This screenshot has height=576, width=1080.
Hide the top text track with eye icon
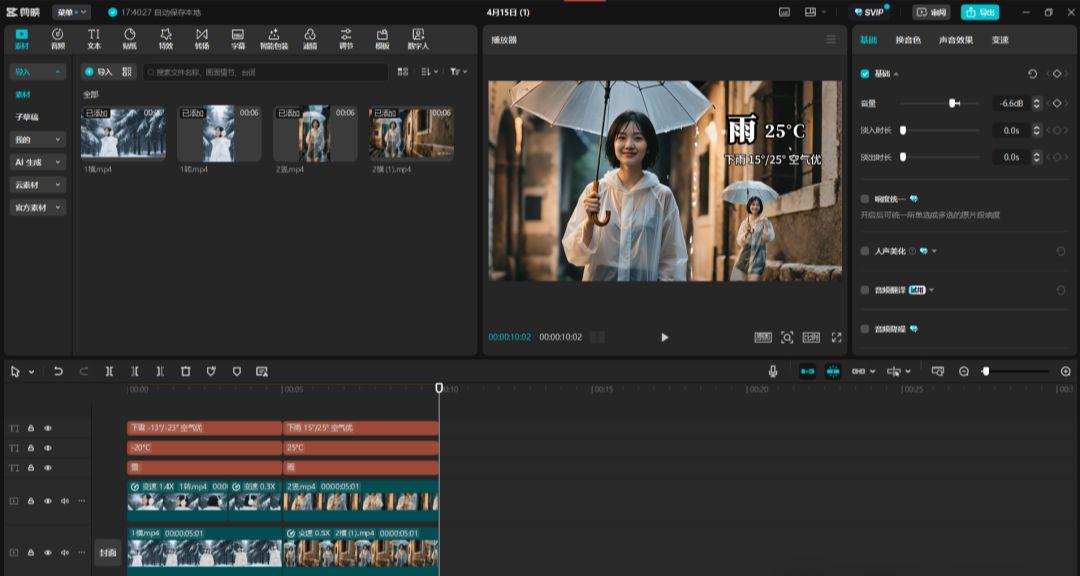47,428
